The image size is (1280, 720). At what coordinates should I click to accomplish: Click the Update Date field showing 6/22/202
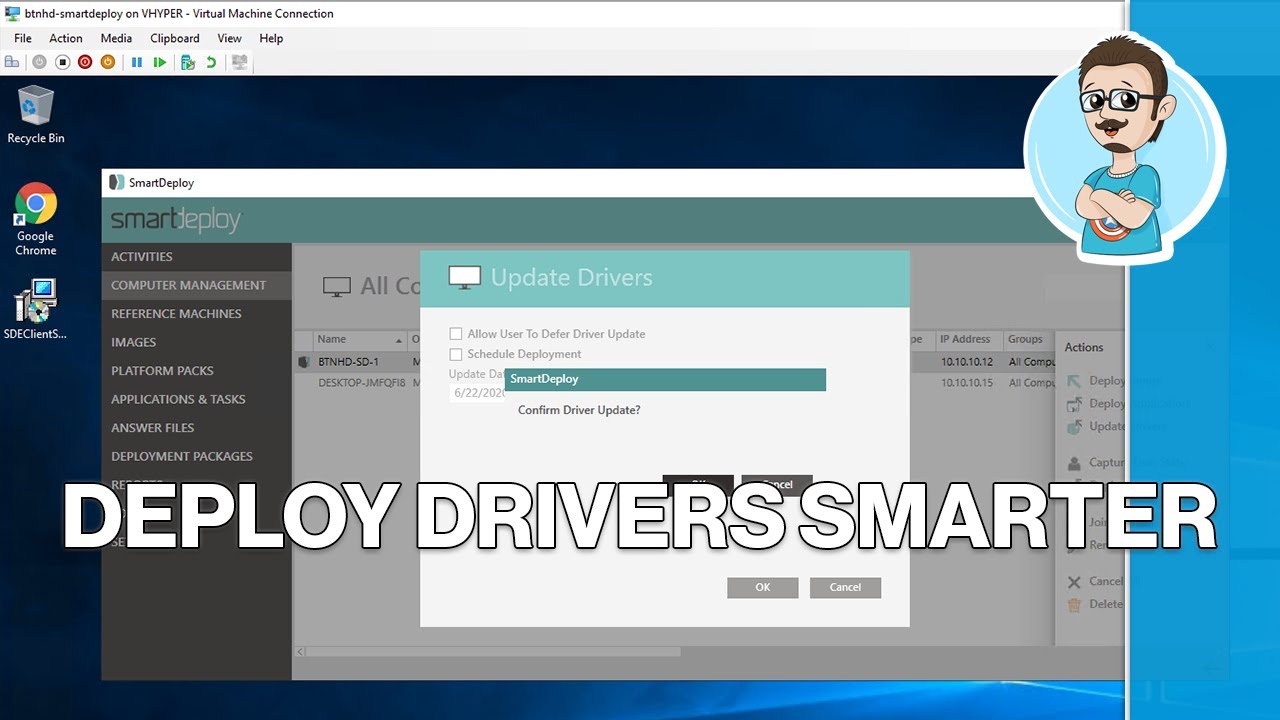coord(478,393)
